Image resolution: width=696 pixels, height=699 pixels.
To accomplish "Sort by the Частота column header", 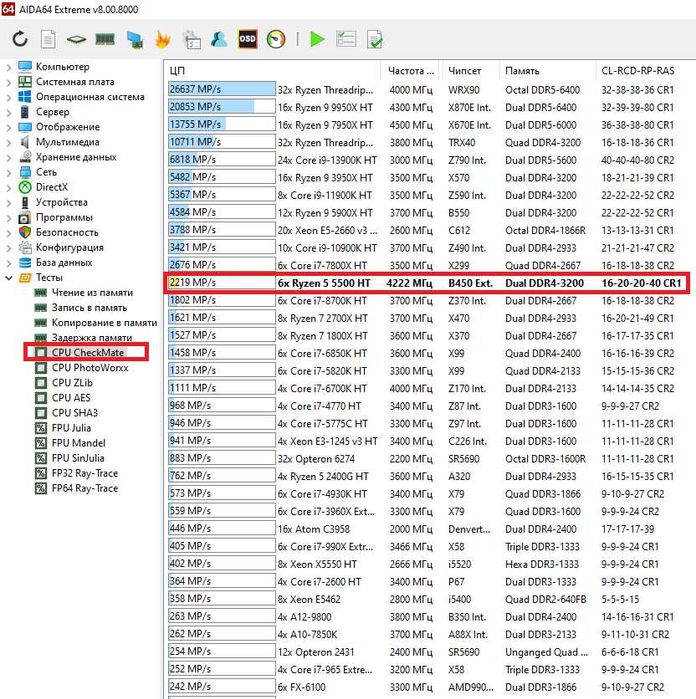I will [410, 71].
